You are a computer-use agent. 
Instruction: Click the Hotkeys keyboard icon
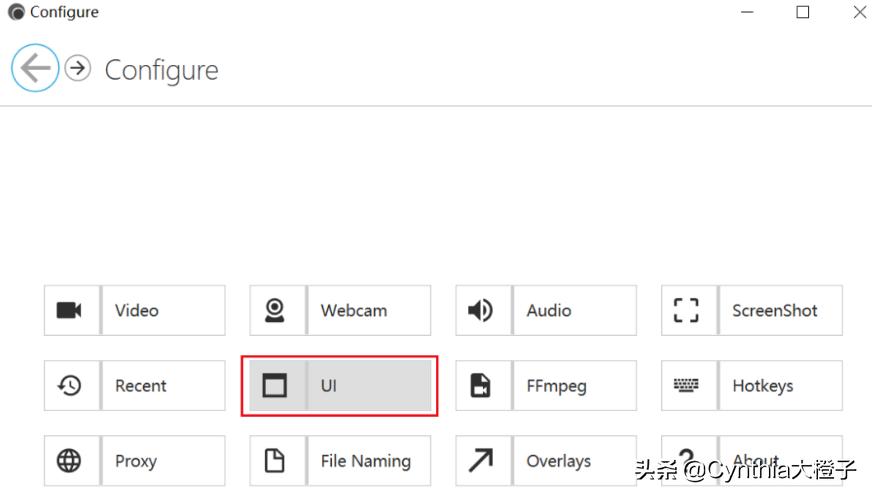(687, 386)
